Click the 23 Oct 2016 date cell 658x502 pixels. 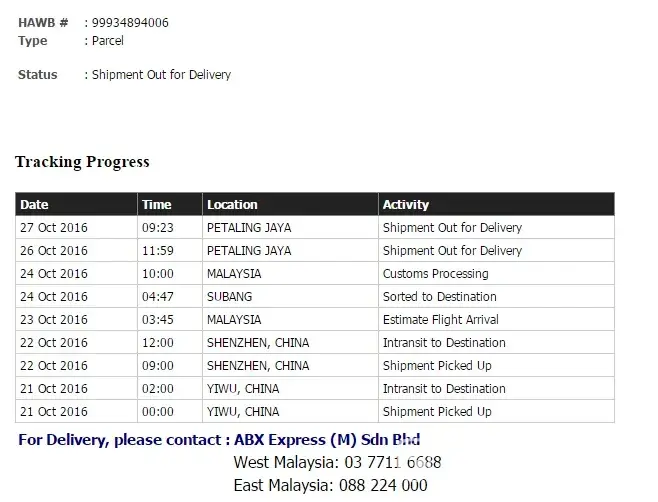[54, 320]
